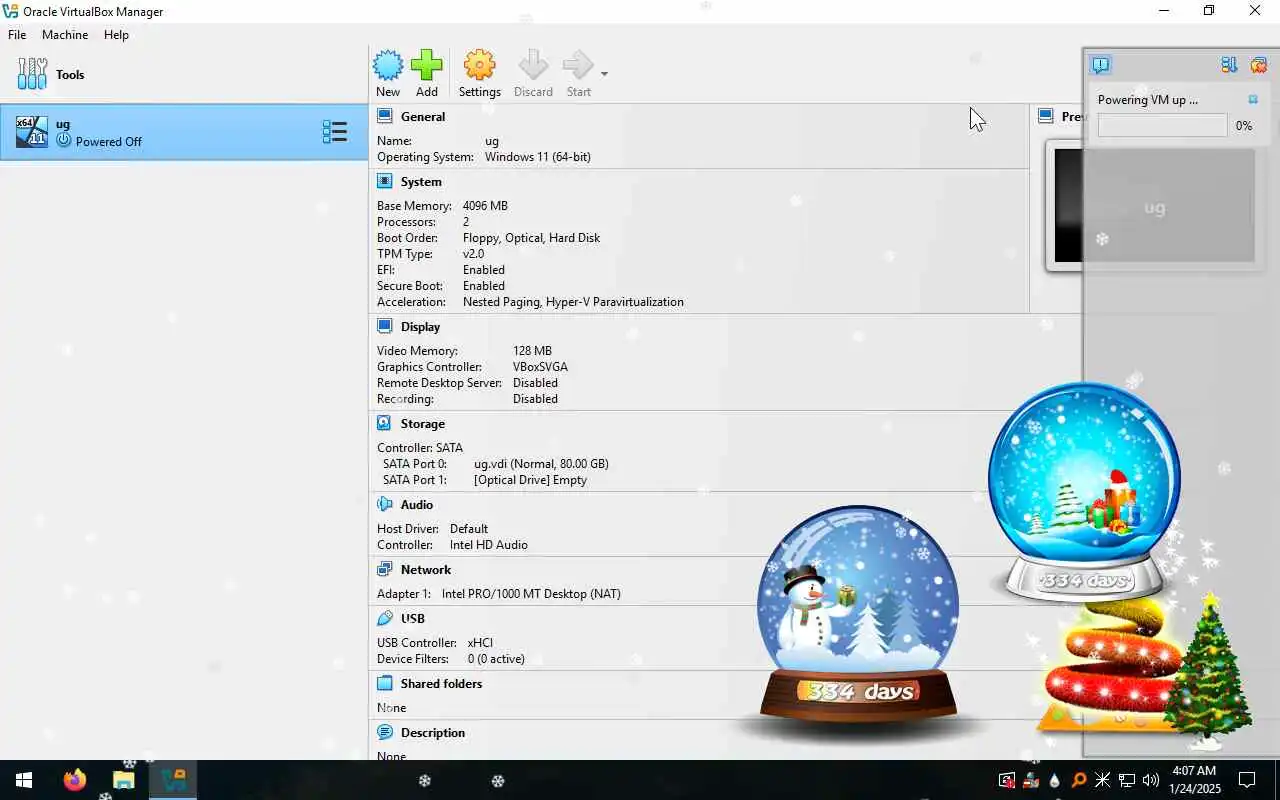Click the Intel PRO/1000 MT Desktop (NAT) text
This screenshot has width=1280, height=800.
tap(531, 594)
